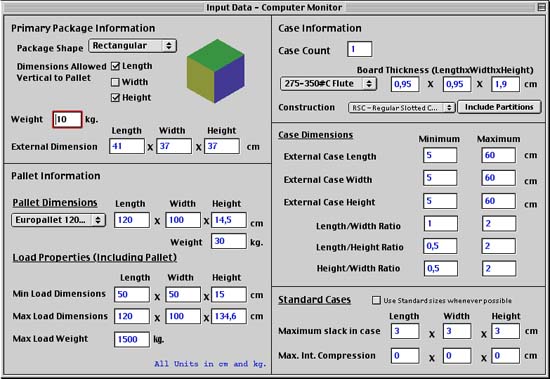Image resolution: width=550 pixels, height=379 pixels.
Task: Click External Dimension Width field
Action: pos(174,146)
